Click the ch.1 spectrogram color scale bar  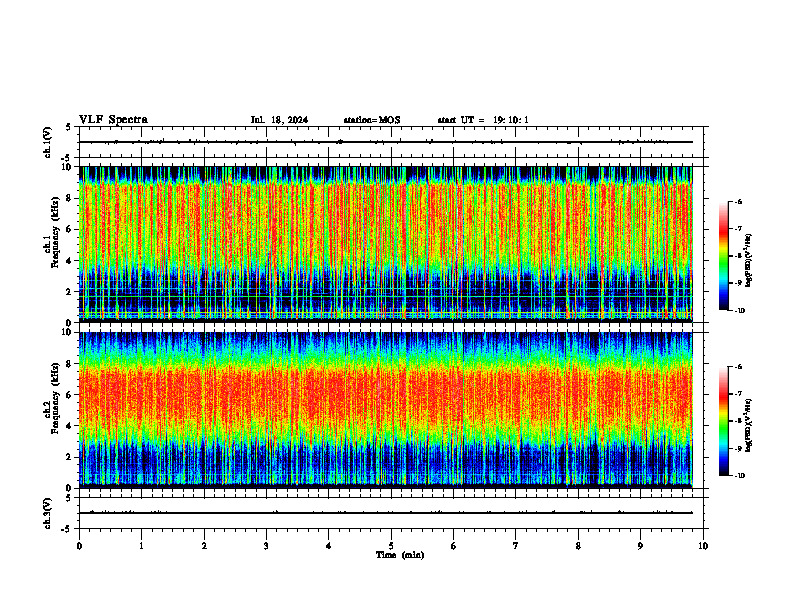click(723, 256)
